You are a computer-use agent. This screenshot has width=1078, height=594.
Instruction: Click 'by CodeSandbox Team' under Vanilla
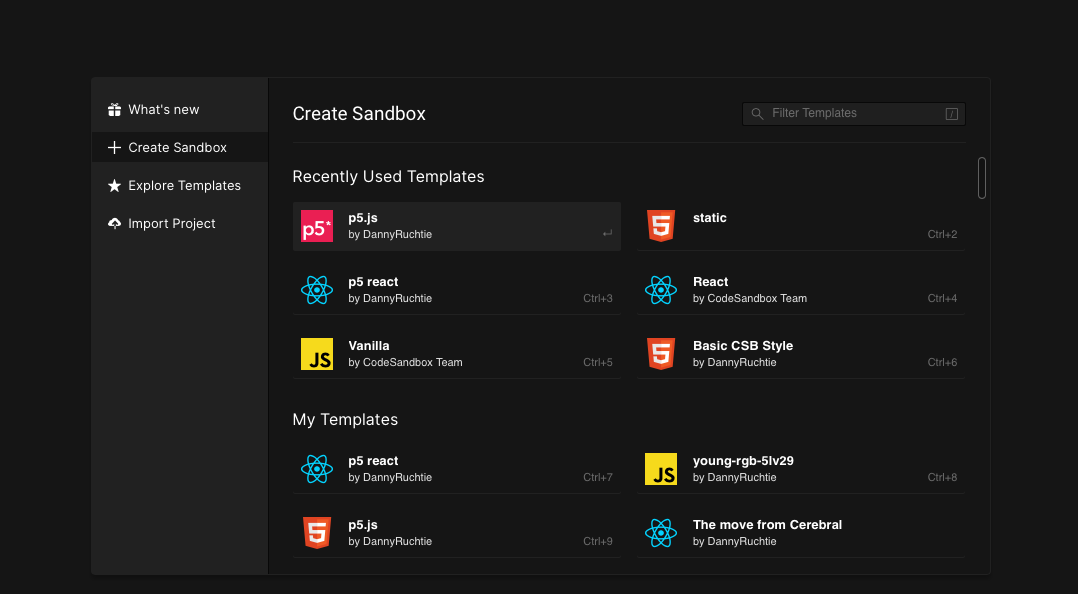coord(406,362)
